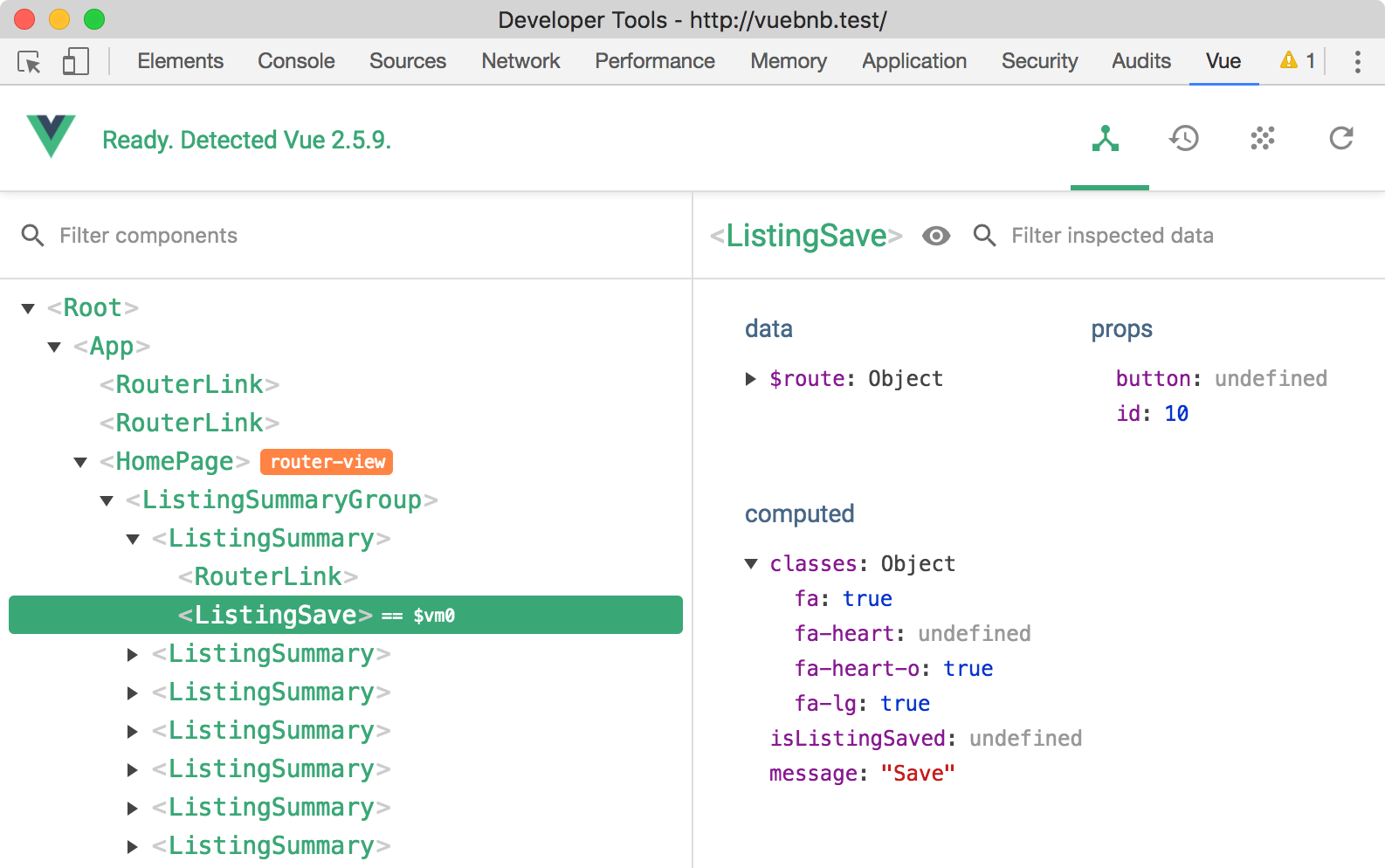Collapse the ListingSummaryGroup node
This screenshot has width=1385, height=868.
(x=107, y=500)
